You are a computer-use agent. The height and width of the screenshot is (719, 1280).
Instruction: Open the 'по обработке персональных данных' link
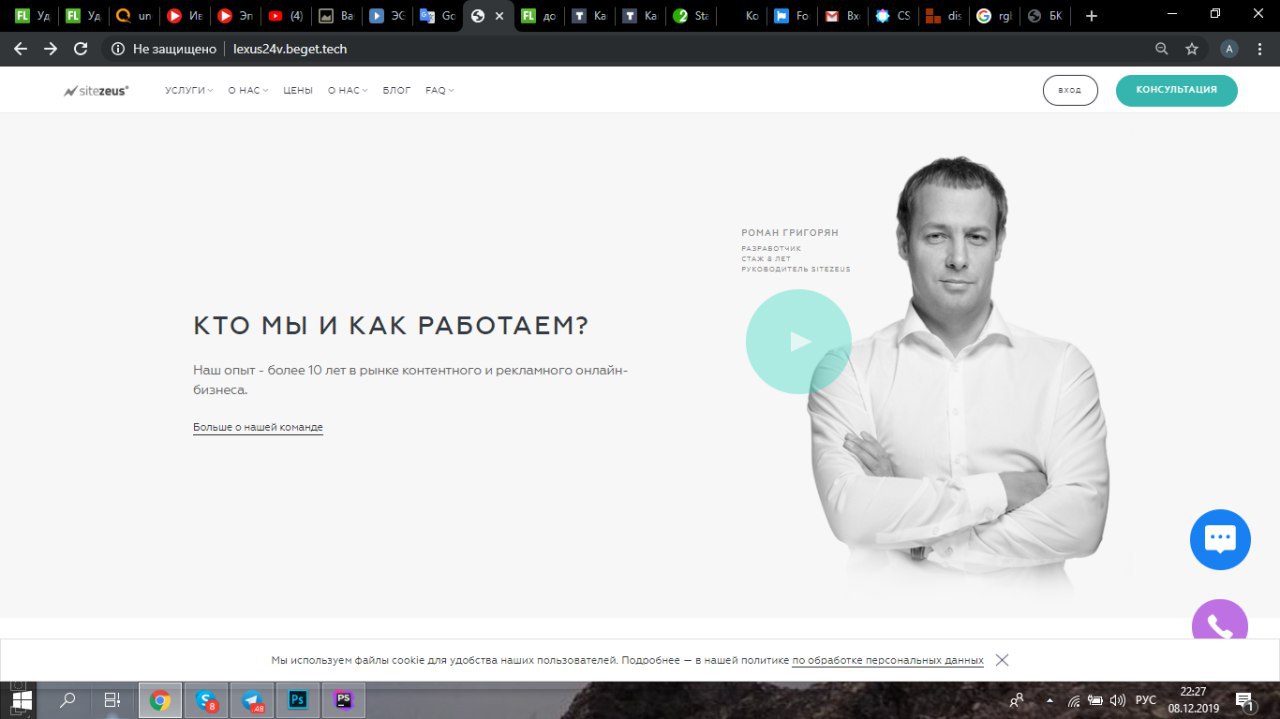click(x=888, y=661)
